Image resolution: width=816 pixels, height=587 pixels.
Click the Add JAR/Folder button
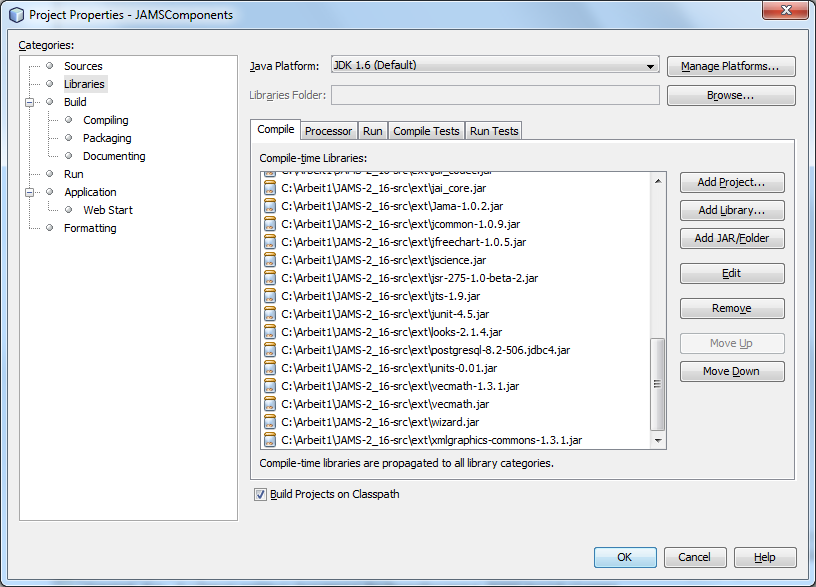coord(731,238)
